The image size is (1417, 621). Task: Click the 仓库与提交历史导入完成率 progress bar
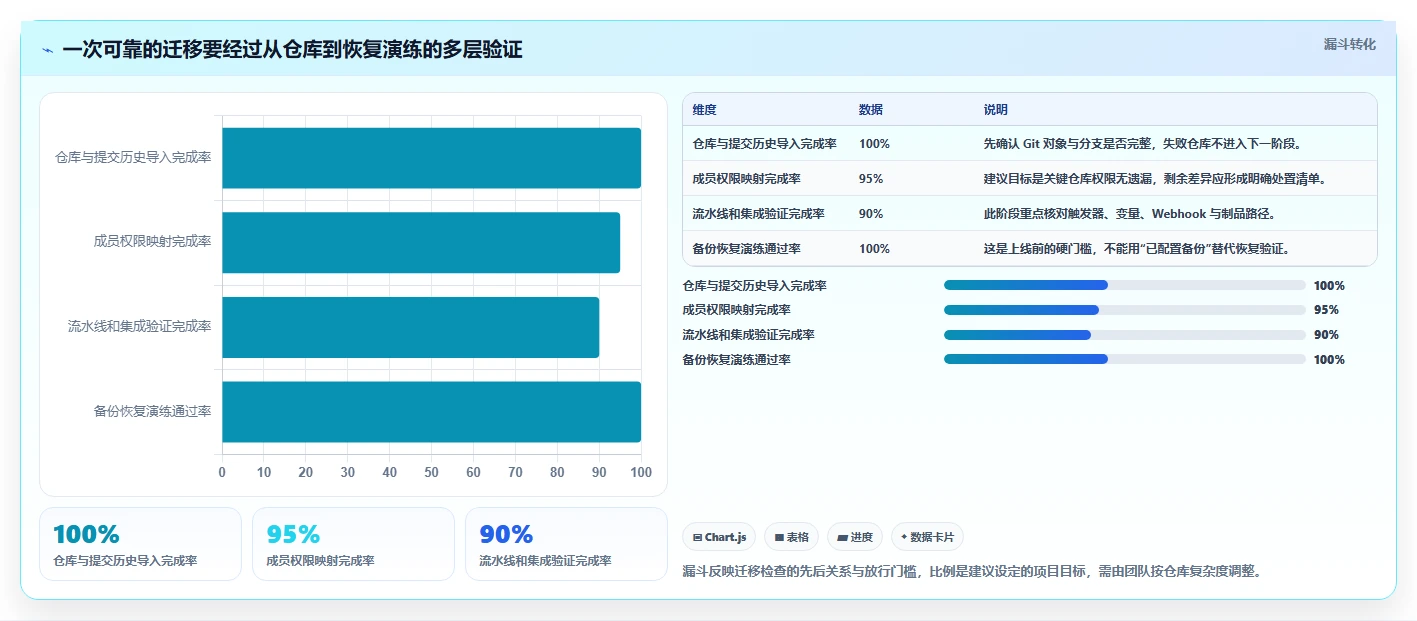(1125, 285)
